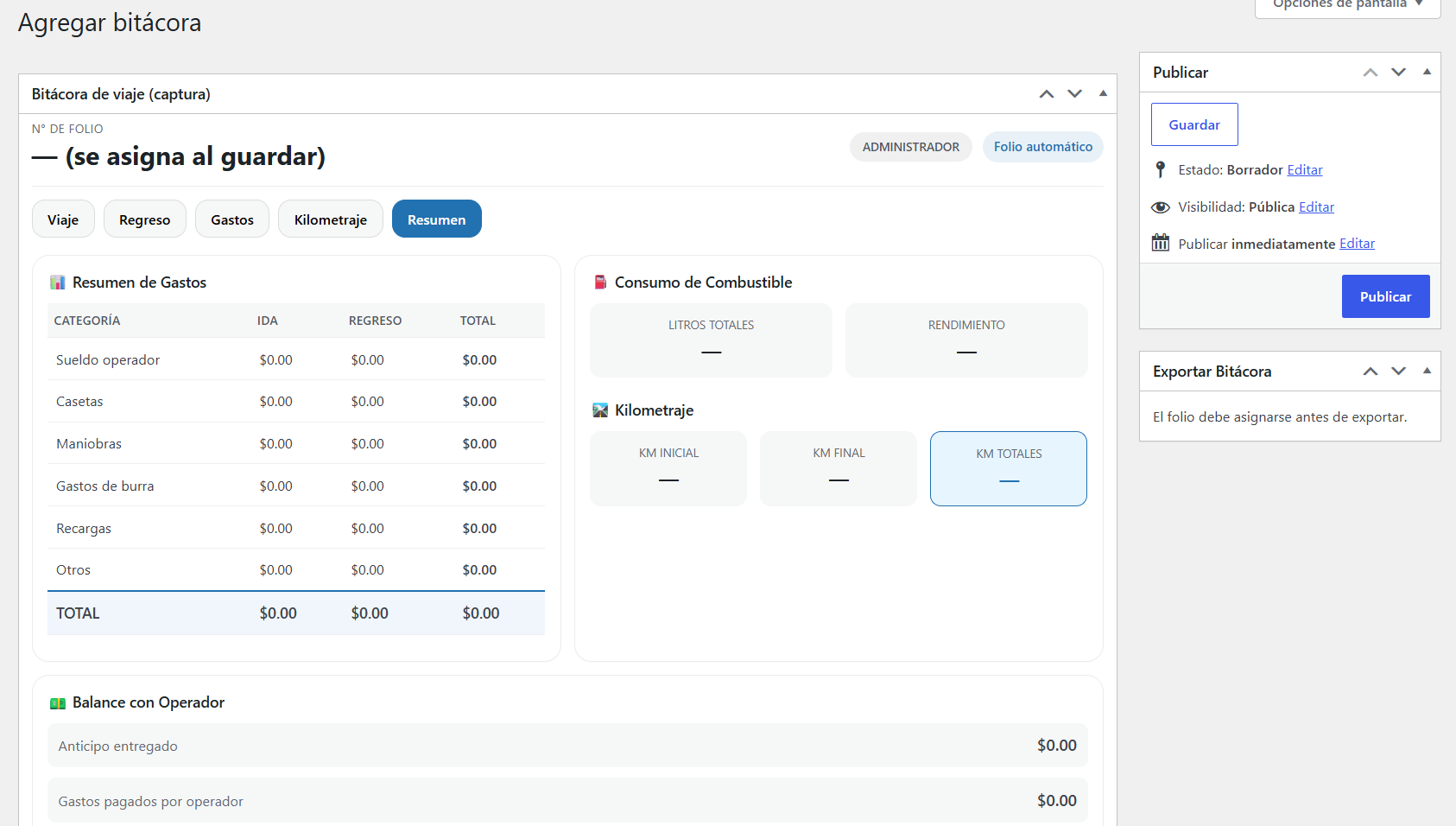Image resolution: width=1456 pixels, height=826 pixels.
Task: Click the Balance con Operador money icon
Action: [x=58, y=703]
